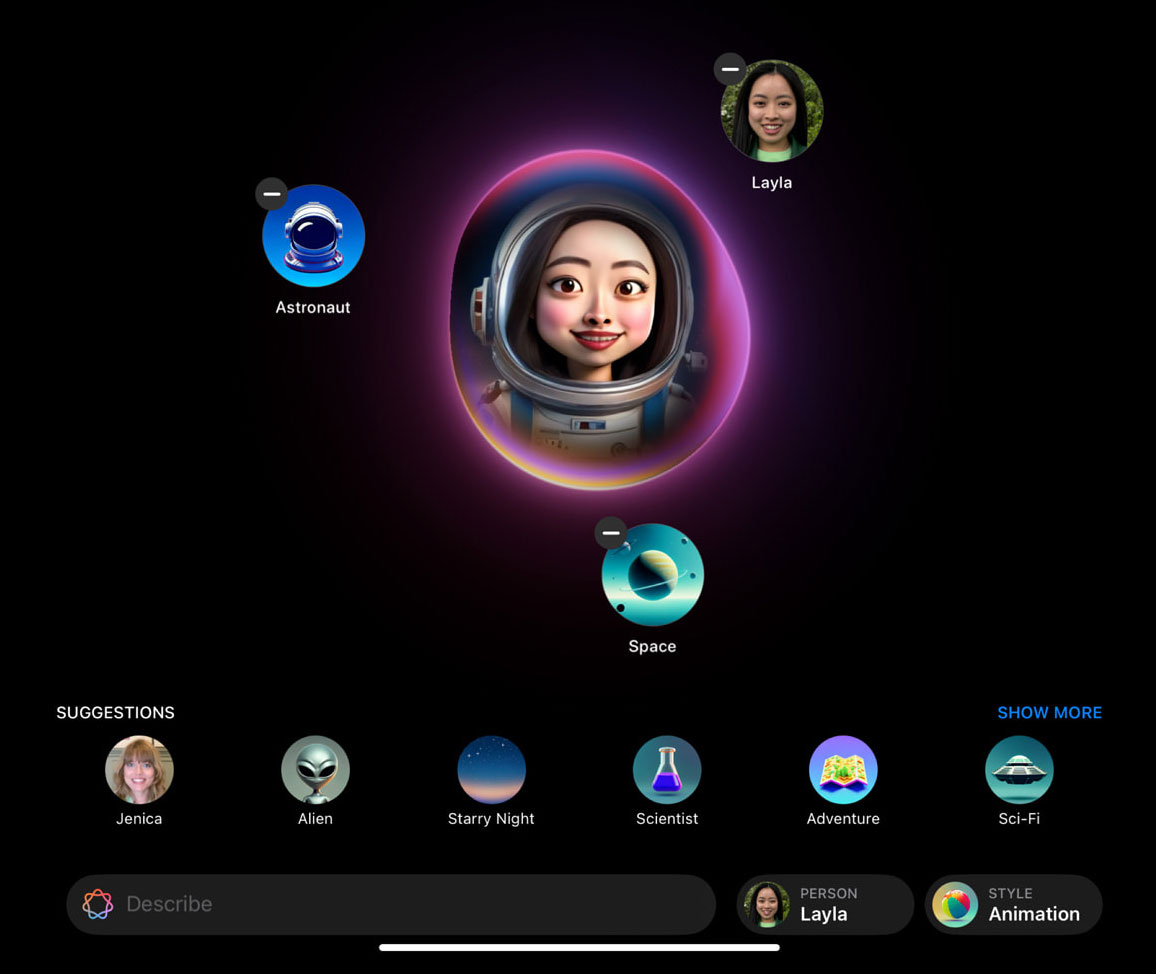Focus the Describe text field
Viewport: 1156px width, 974px height.
[x=391, y=905]
